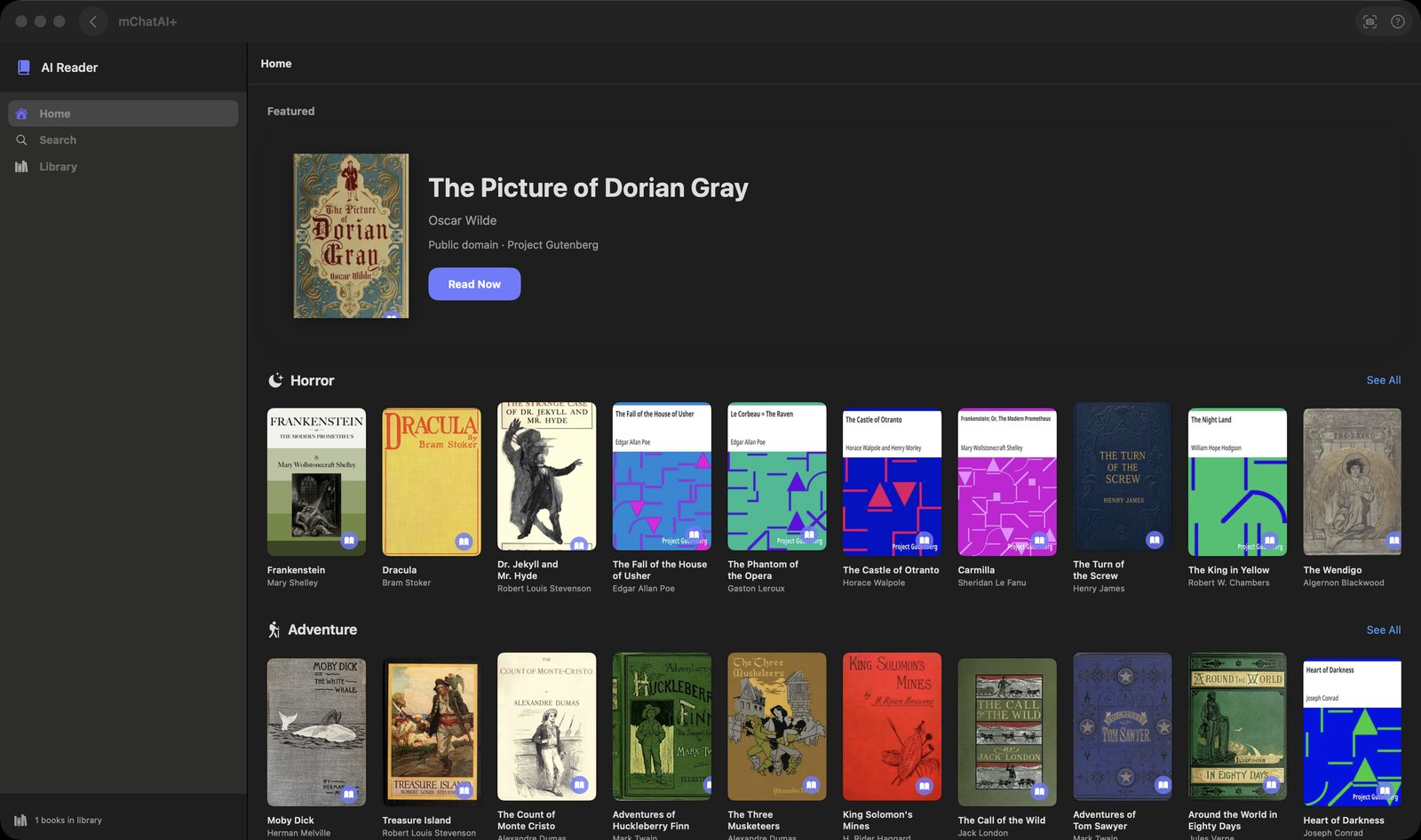Select the Library item in sidebar
Image resolution: width=1421 pixels, height=840 pixels.
pos(123,167)
